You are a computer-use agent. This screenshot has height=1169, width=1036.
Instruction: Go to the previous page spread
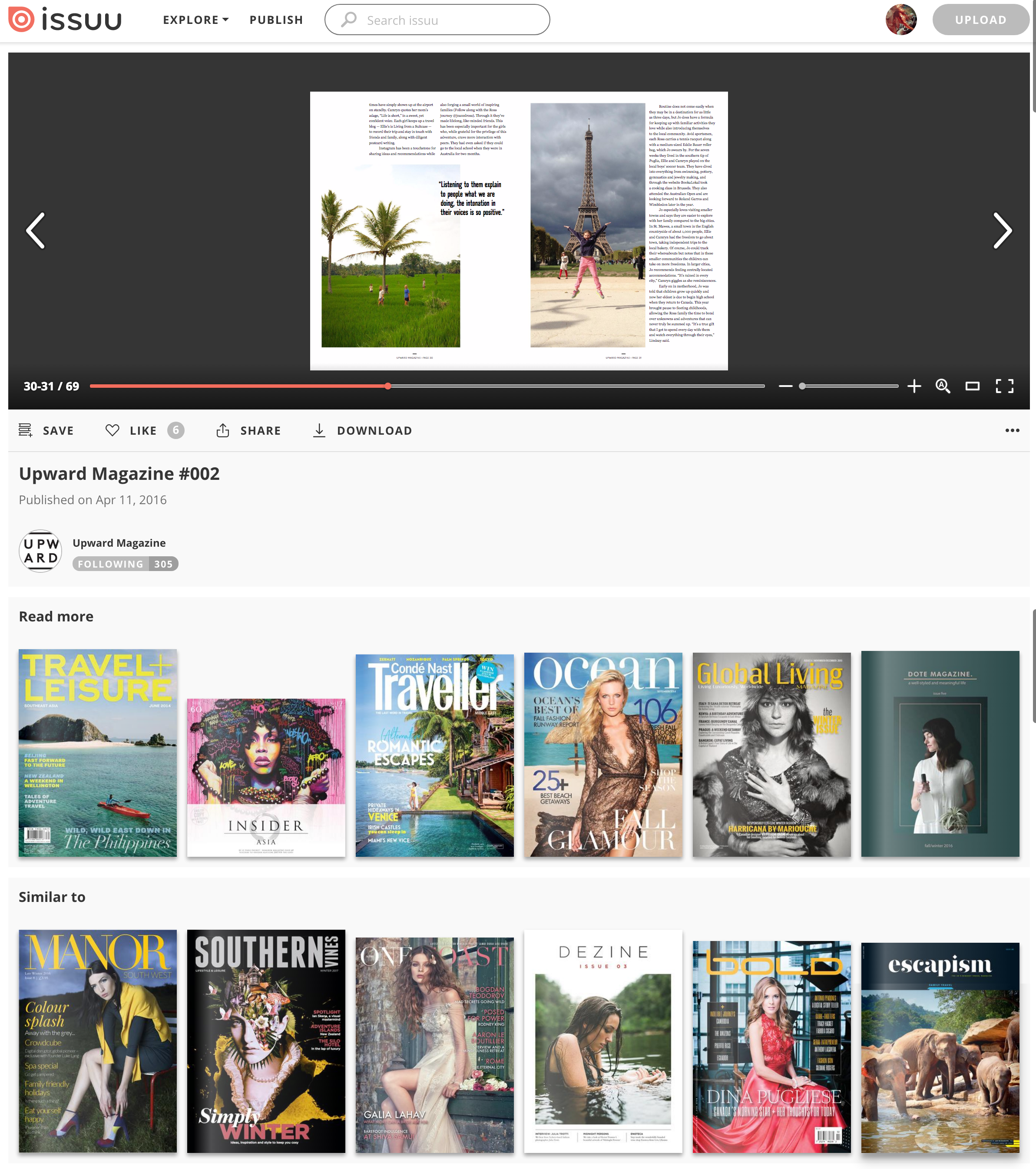(36, 231)
